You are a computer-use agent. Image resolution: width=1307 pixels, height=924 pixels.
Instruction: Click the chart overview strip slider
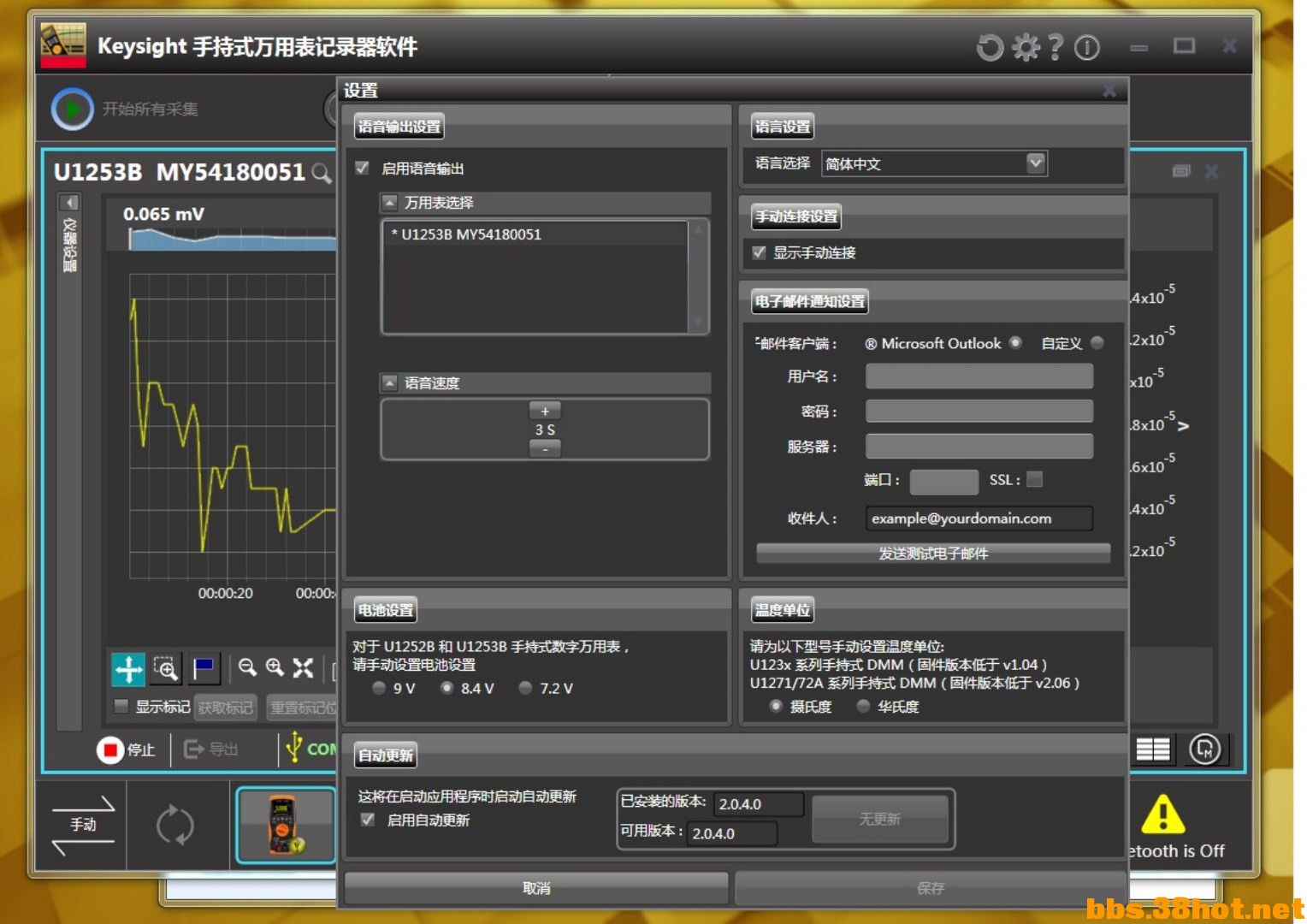click(232, 240)
